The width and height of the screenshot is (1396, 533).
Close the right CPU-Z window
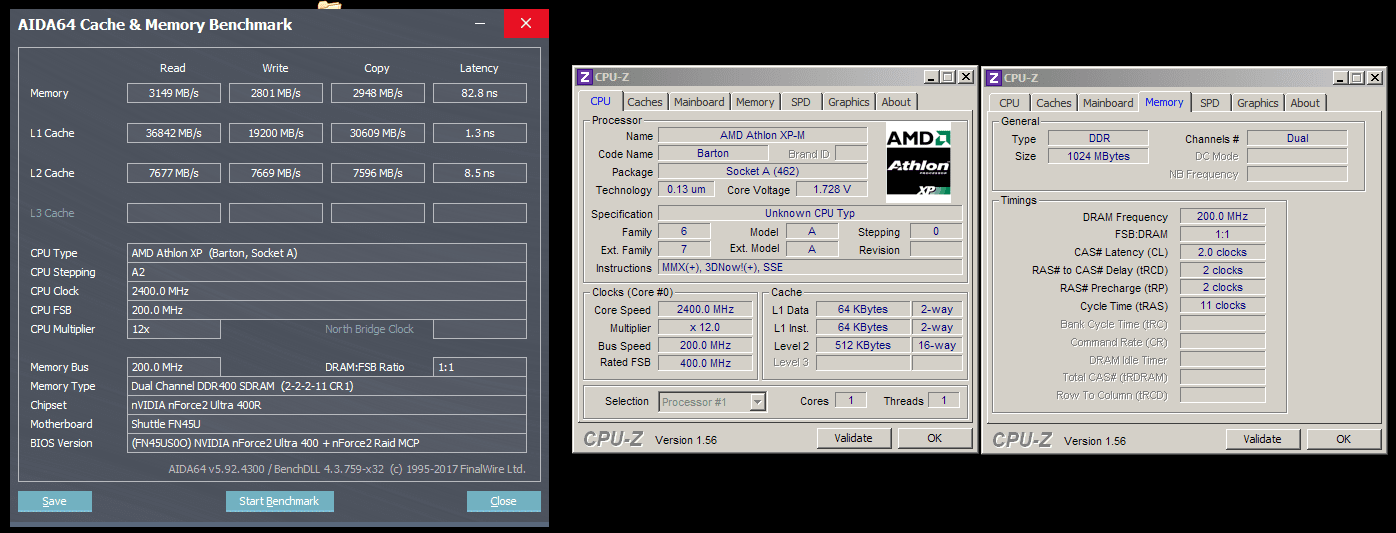[x=1374, y=77]
